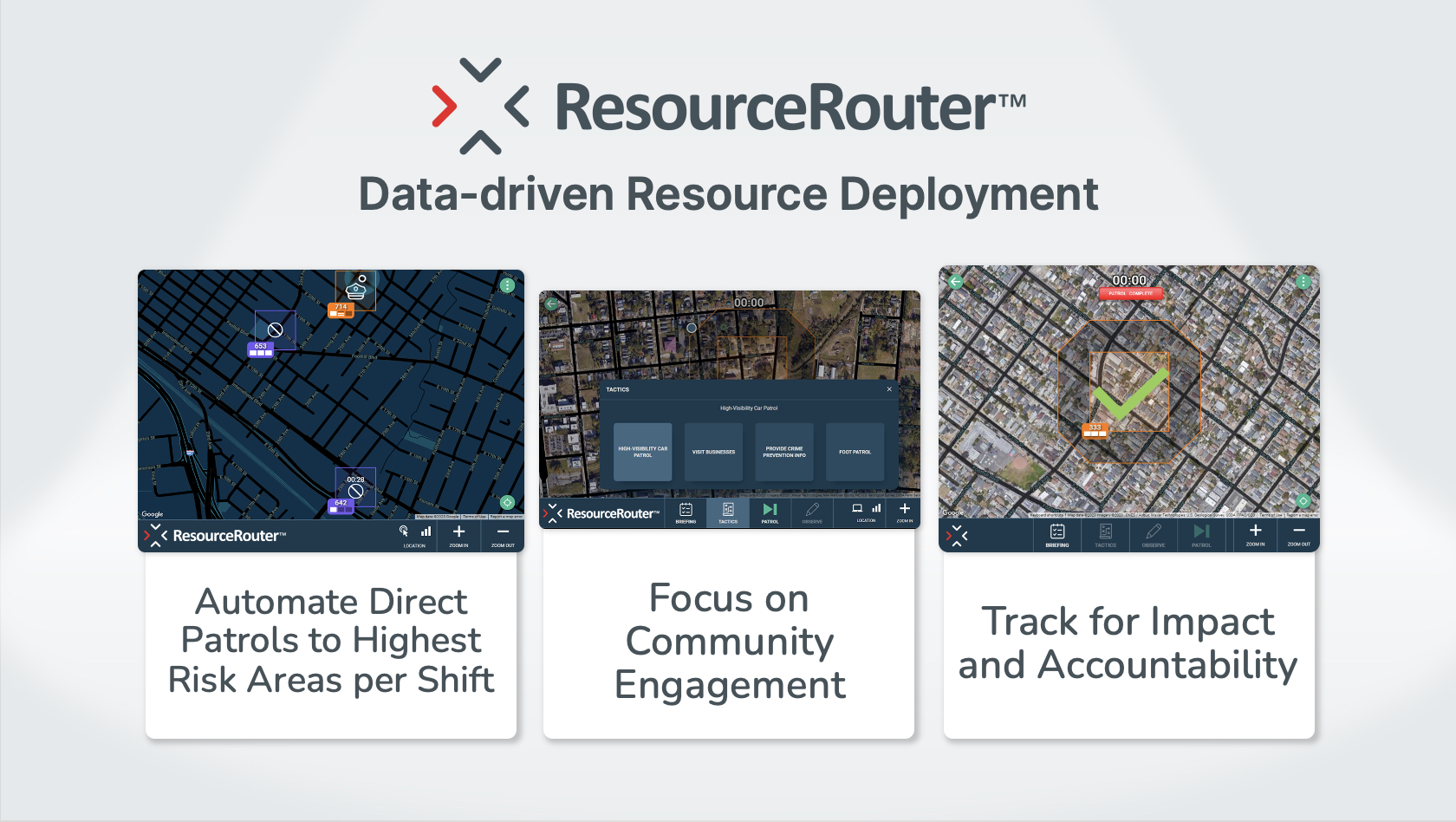Click the Location cursor icon in the dark map toolbar
Viewport: 1456px width, 822px height.
pos(404,532)
